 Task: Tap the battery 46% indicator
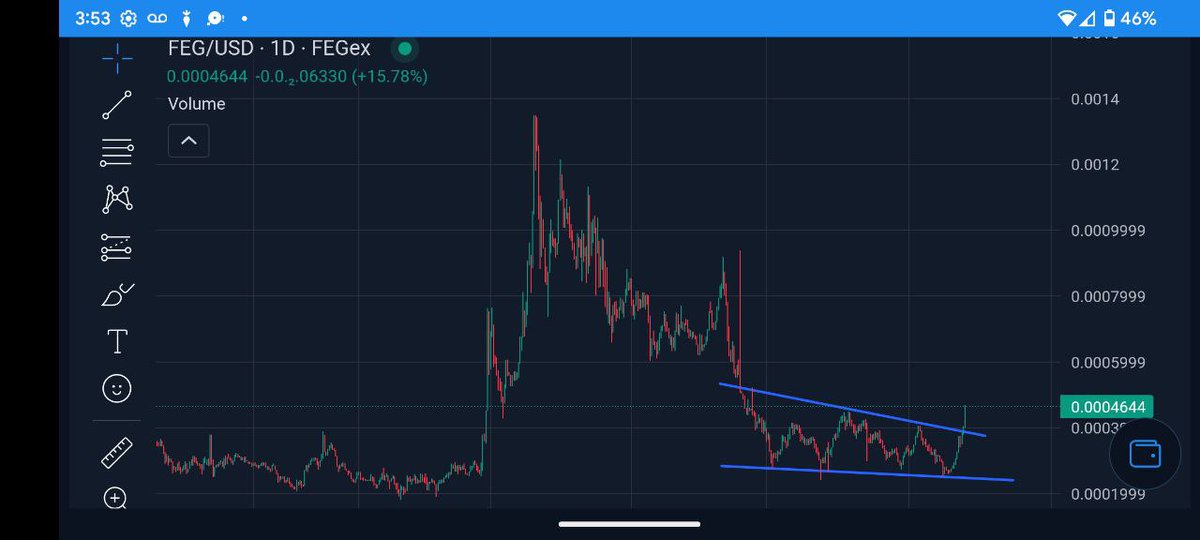click(1132, 18)
